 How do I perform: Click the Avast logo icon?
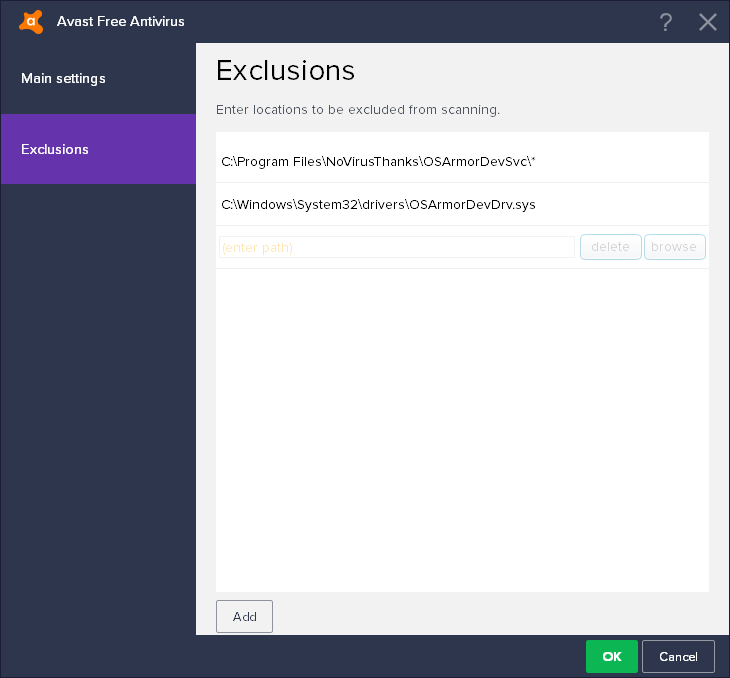[31, 21]
